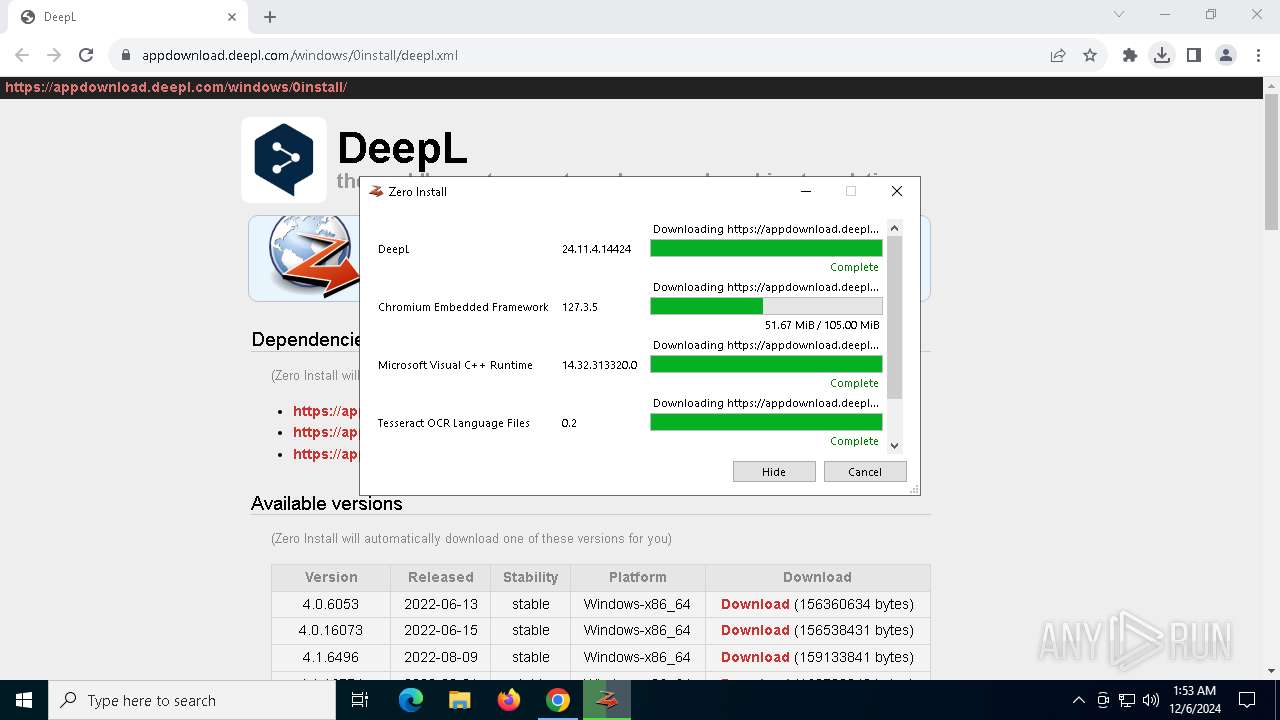Toggle the Chrome side panel icon
1280x720 pixels.
1194,55
